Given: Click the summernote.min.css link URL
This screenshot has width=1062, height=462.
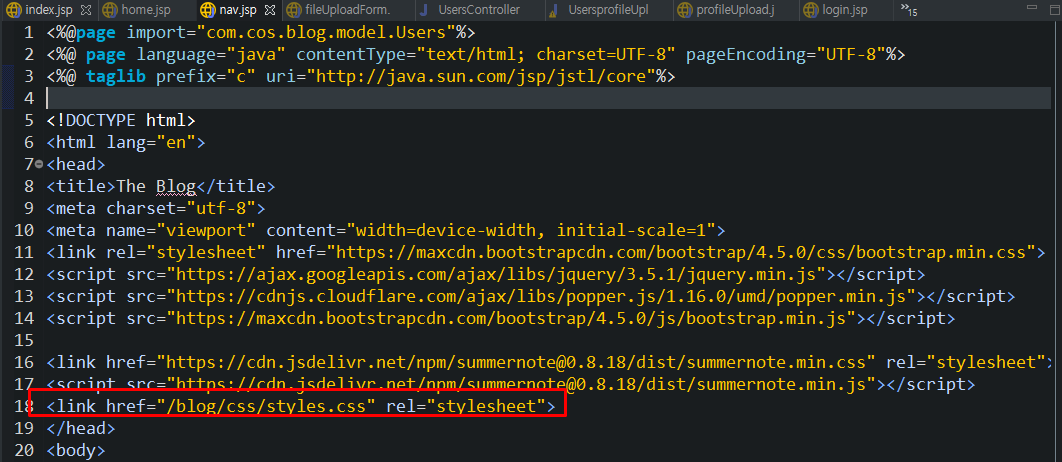Looking at the screenshot, I should click(x=516, y=362).
